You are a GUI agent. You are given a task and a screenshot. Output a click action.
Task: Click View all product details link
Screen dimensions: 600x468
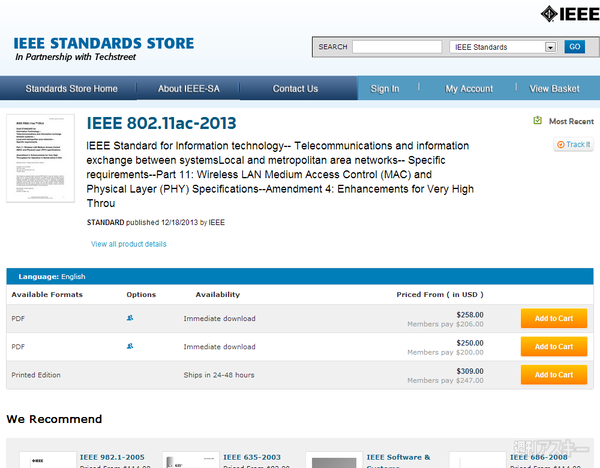coord(129,244)
